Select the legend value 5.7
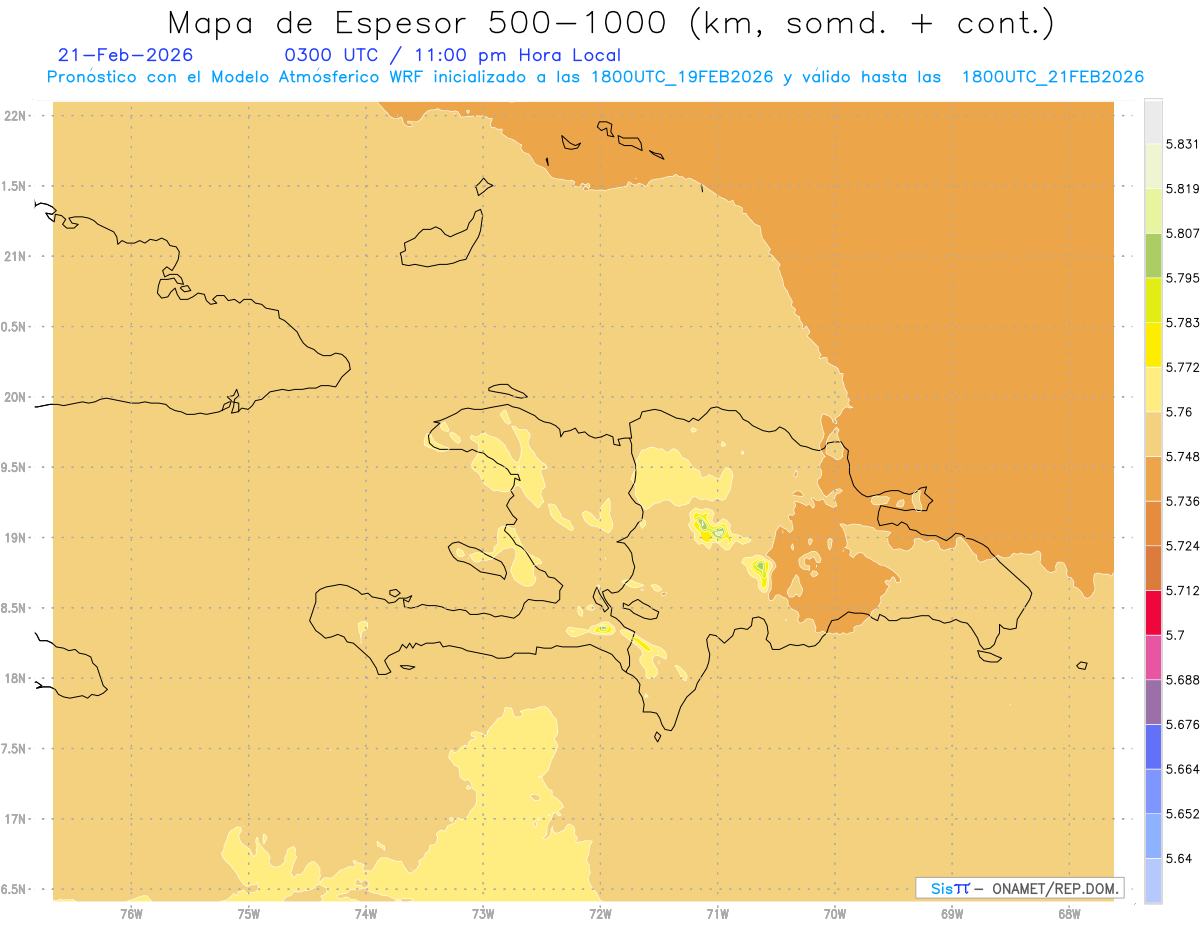This screenshot has width=1200, height=927. (x=1175, y=635)
